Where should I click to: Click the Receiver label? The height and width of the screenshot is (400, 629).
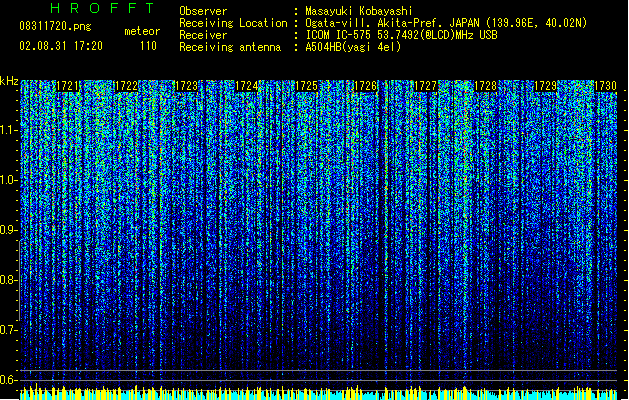[203, 35]
